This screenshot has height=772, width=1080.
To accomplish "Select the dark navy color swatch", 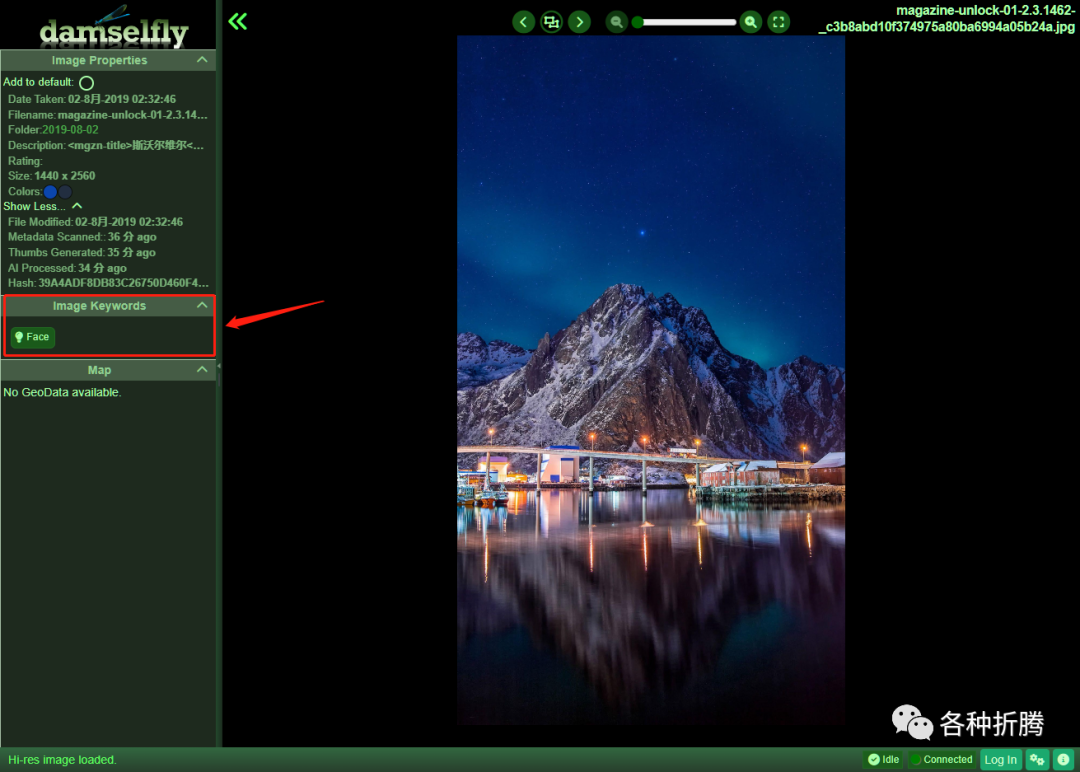I will [65, 191].
